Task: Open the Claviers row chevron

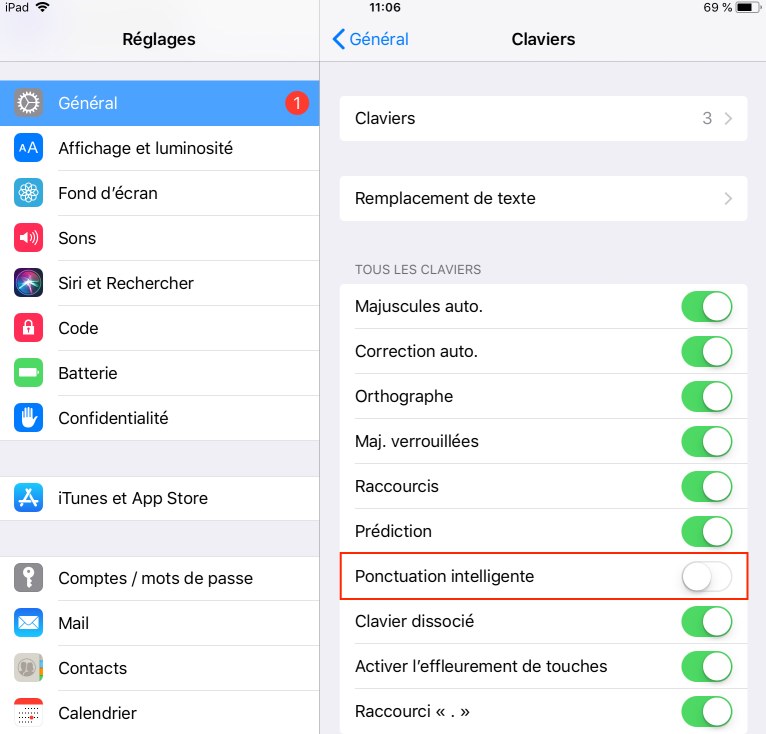Action: 728,118
